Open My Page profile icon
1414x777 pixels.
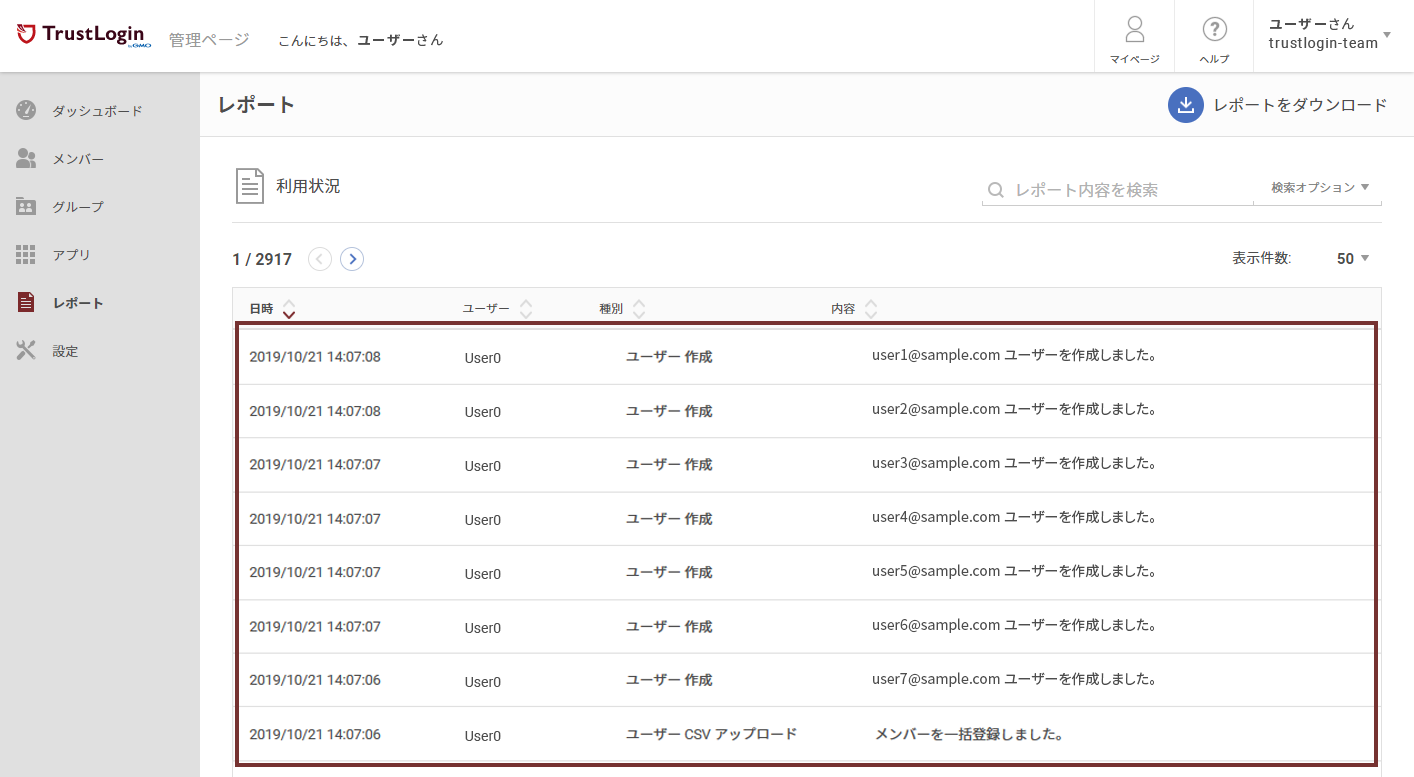coord(1134,30)
